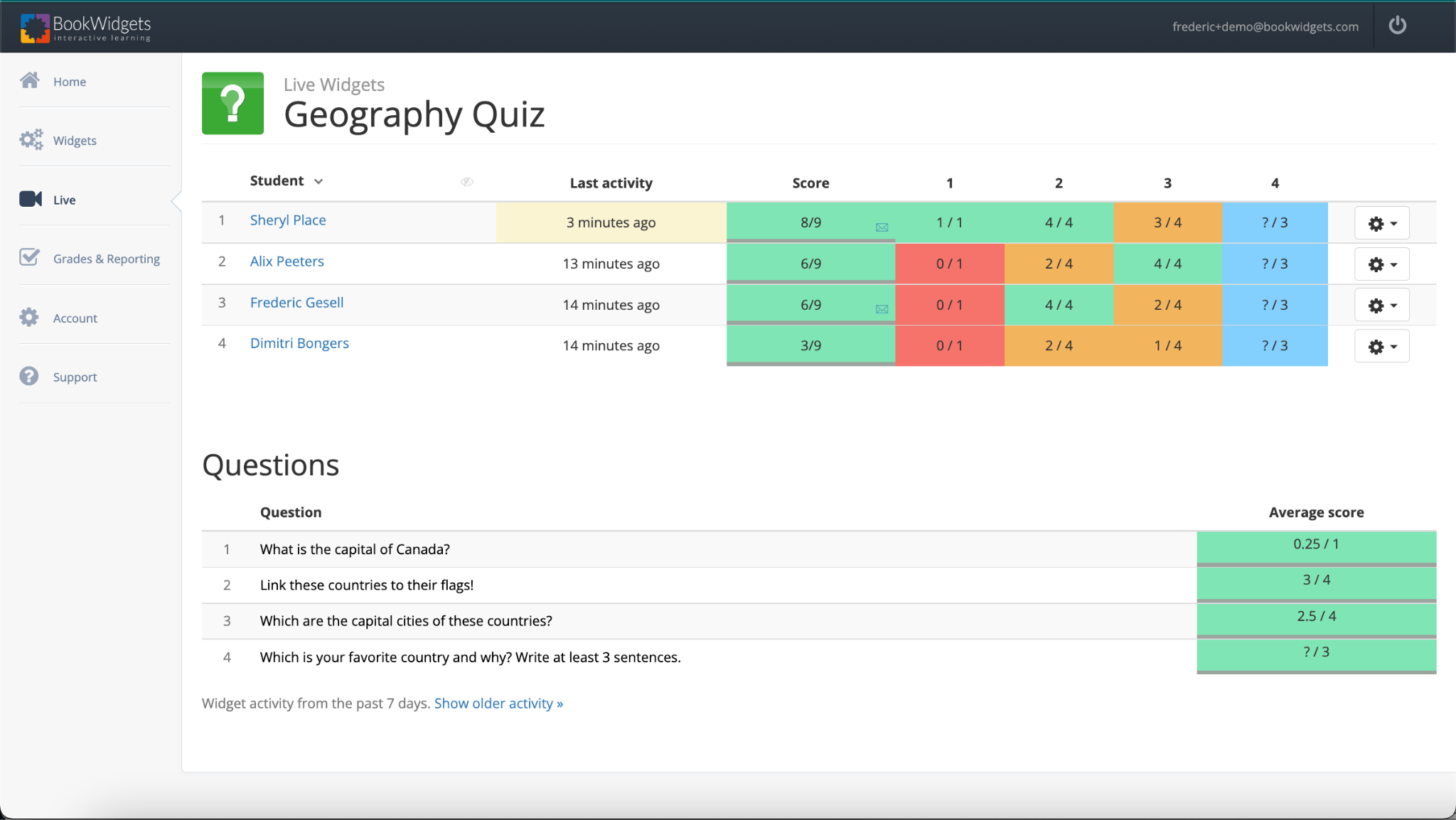
Task: Click the power logout icon
Action: (x=1397, y=26)
